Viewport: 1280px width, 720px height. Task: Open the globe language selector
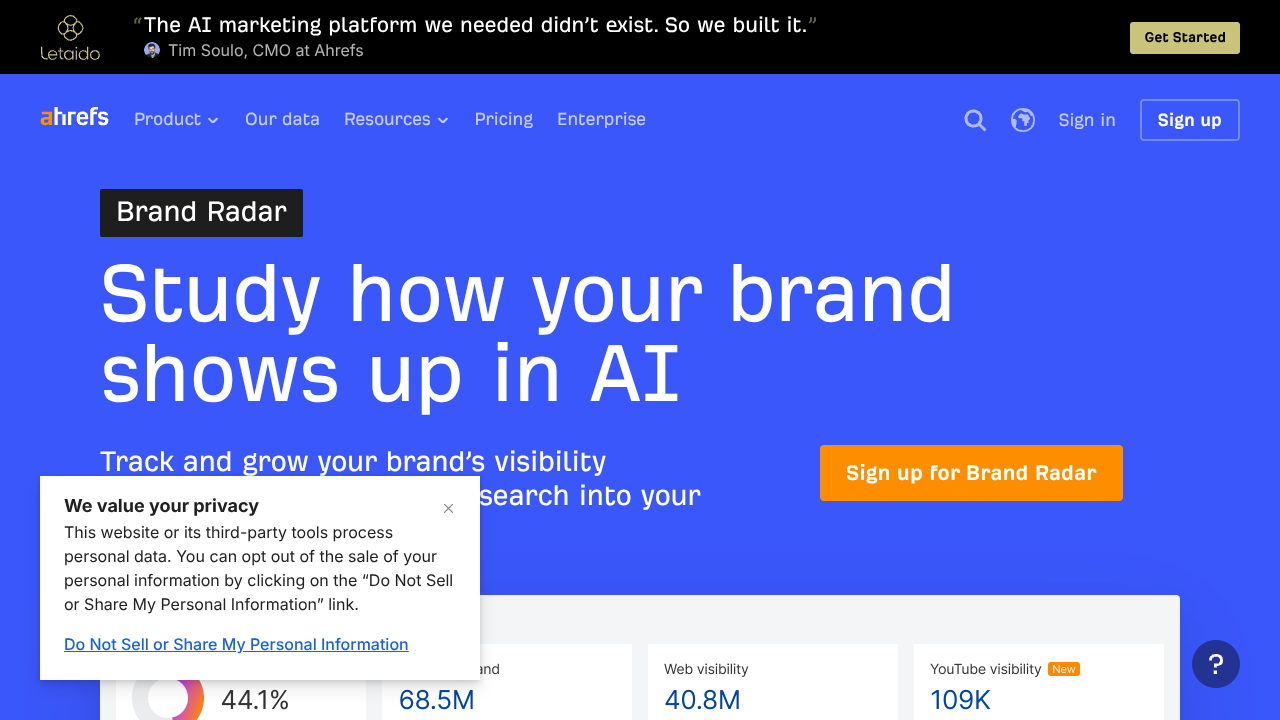tap(1023, 120)
